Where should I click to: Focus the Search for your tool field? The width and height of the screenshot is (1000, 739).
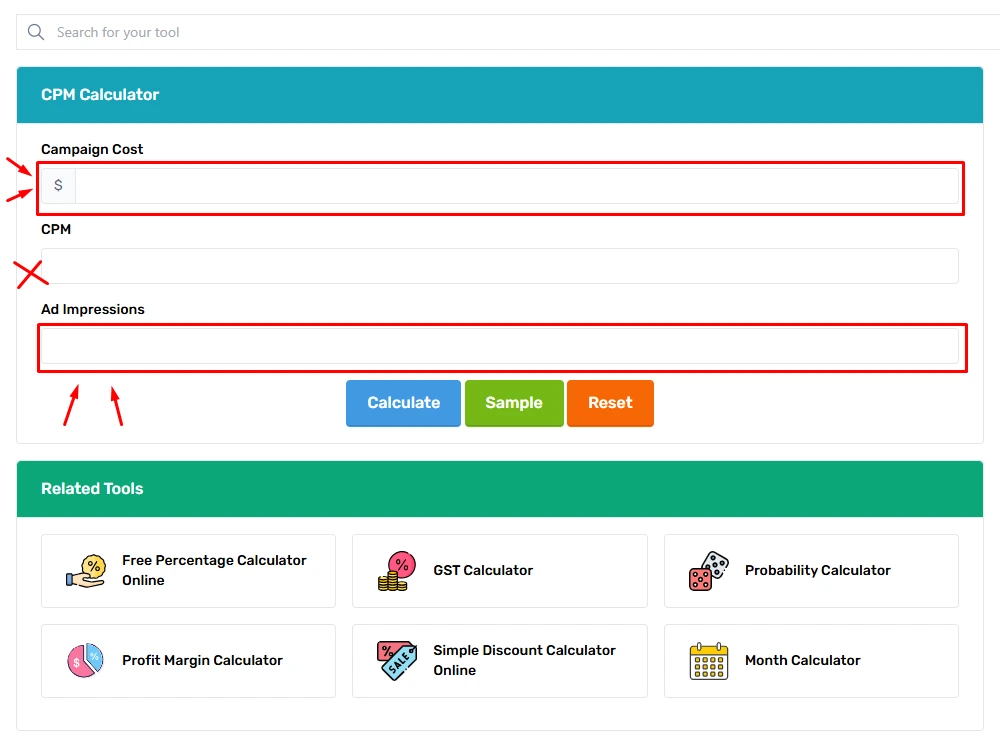click(x=508, y=32)
